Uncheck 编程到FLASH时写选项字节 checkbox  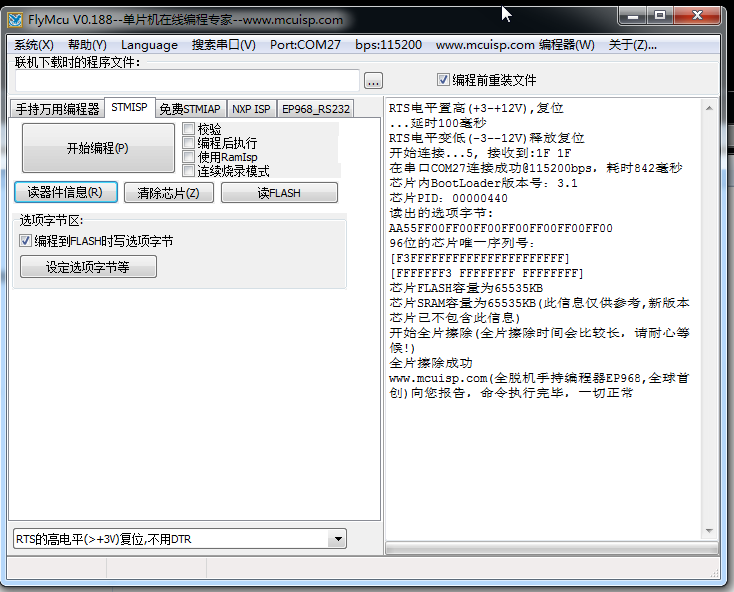(x=26, y=241)
